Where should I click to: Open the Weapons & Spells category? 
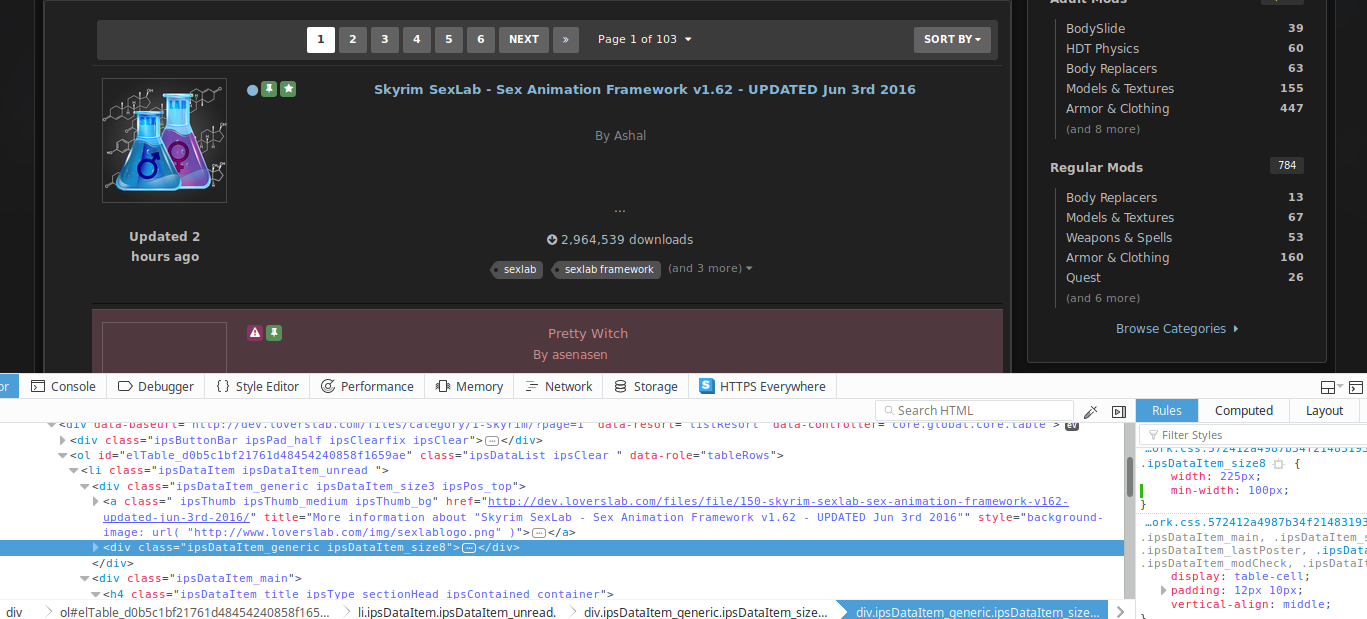coord(1119,238)
